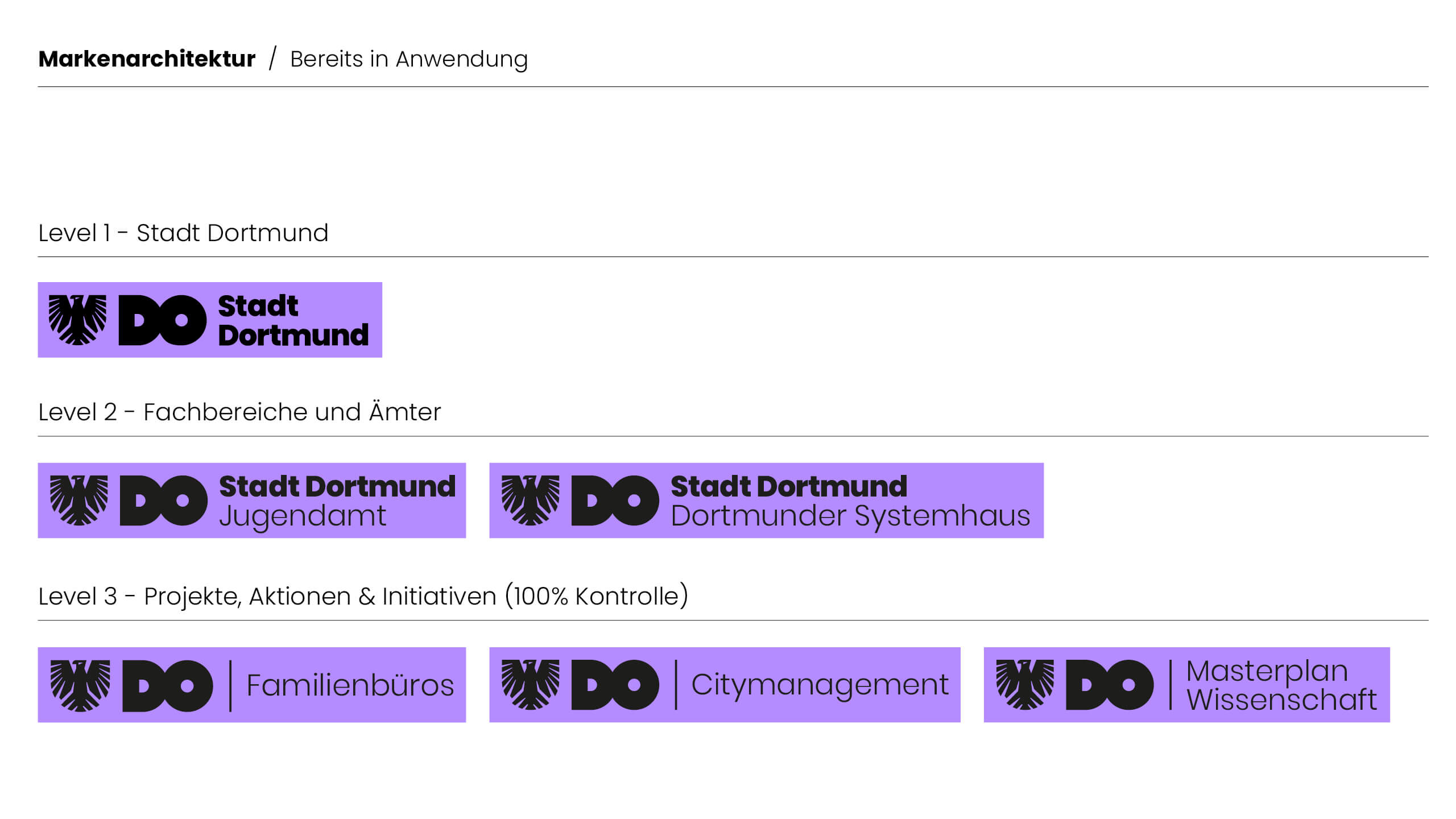Click the Level 1 - Stadt Dortmund heading
Viewport: 1456px width, 819px height.
(x=183, y=233)
